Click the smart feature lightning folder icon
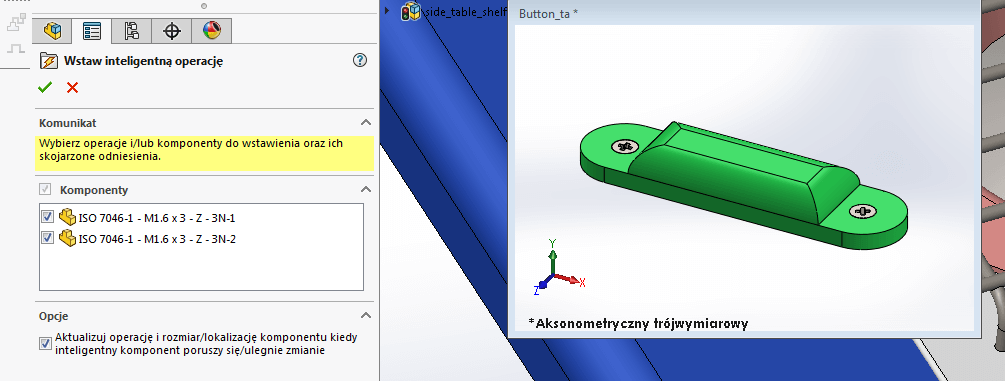Image resolution: width=1005 pixels, height=381 pixels. click(49, 61)
